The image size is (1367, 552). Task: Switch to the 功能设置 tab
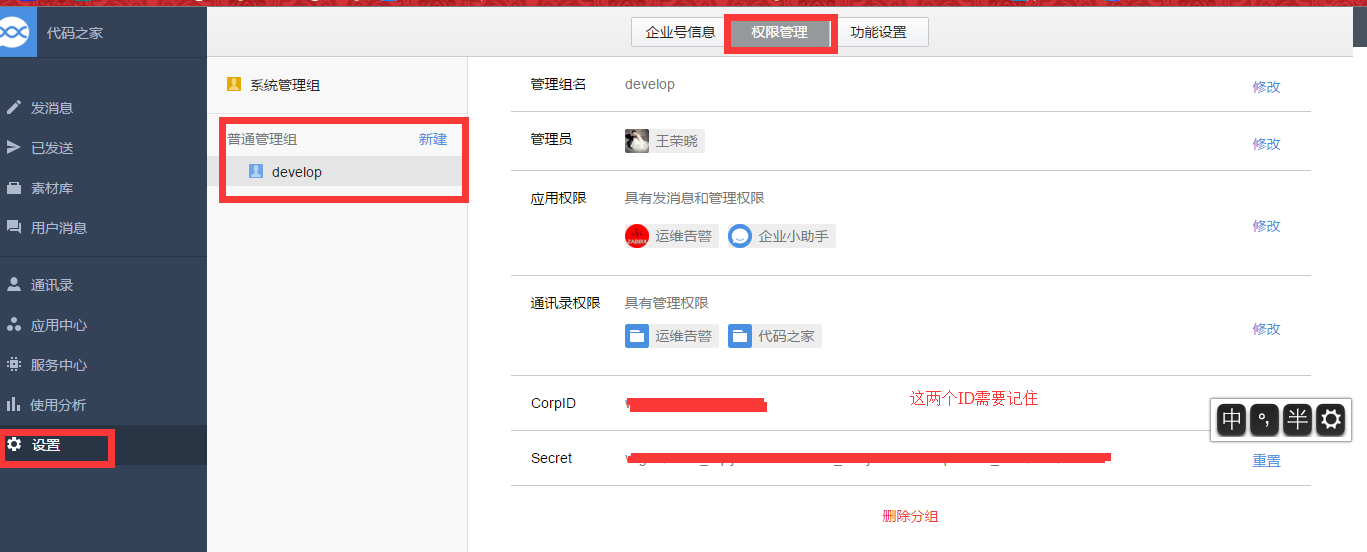879,32
